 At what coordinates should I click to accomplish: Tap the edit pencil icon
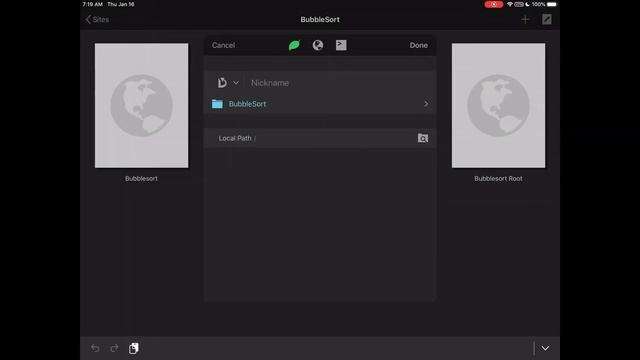coord(547,19)
